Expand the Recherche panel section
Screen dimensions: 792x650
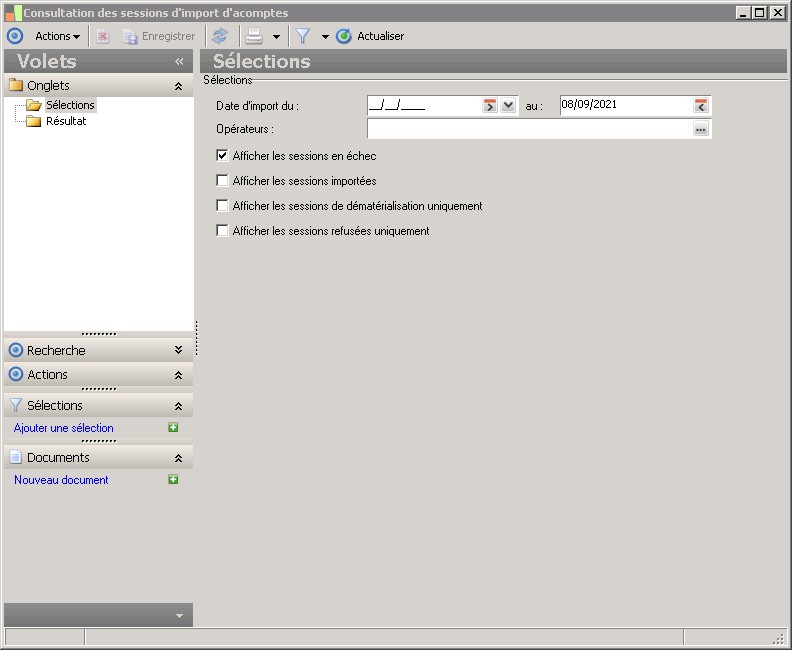(178, 350)
